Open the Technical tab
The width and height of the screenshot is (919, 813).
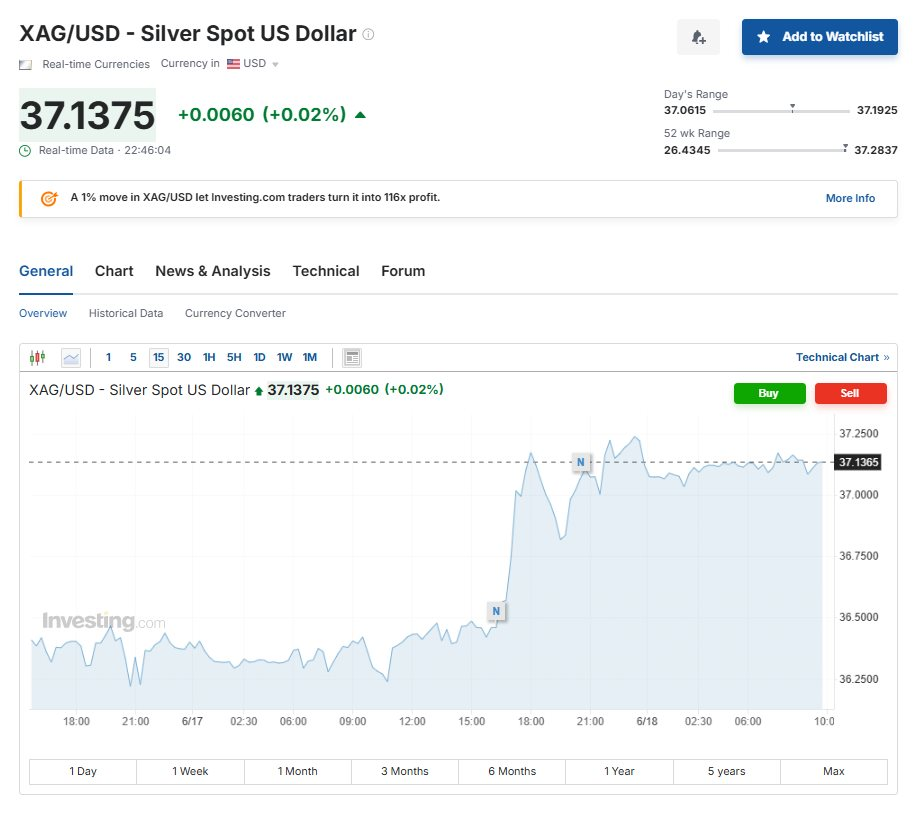point(326,271)
